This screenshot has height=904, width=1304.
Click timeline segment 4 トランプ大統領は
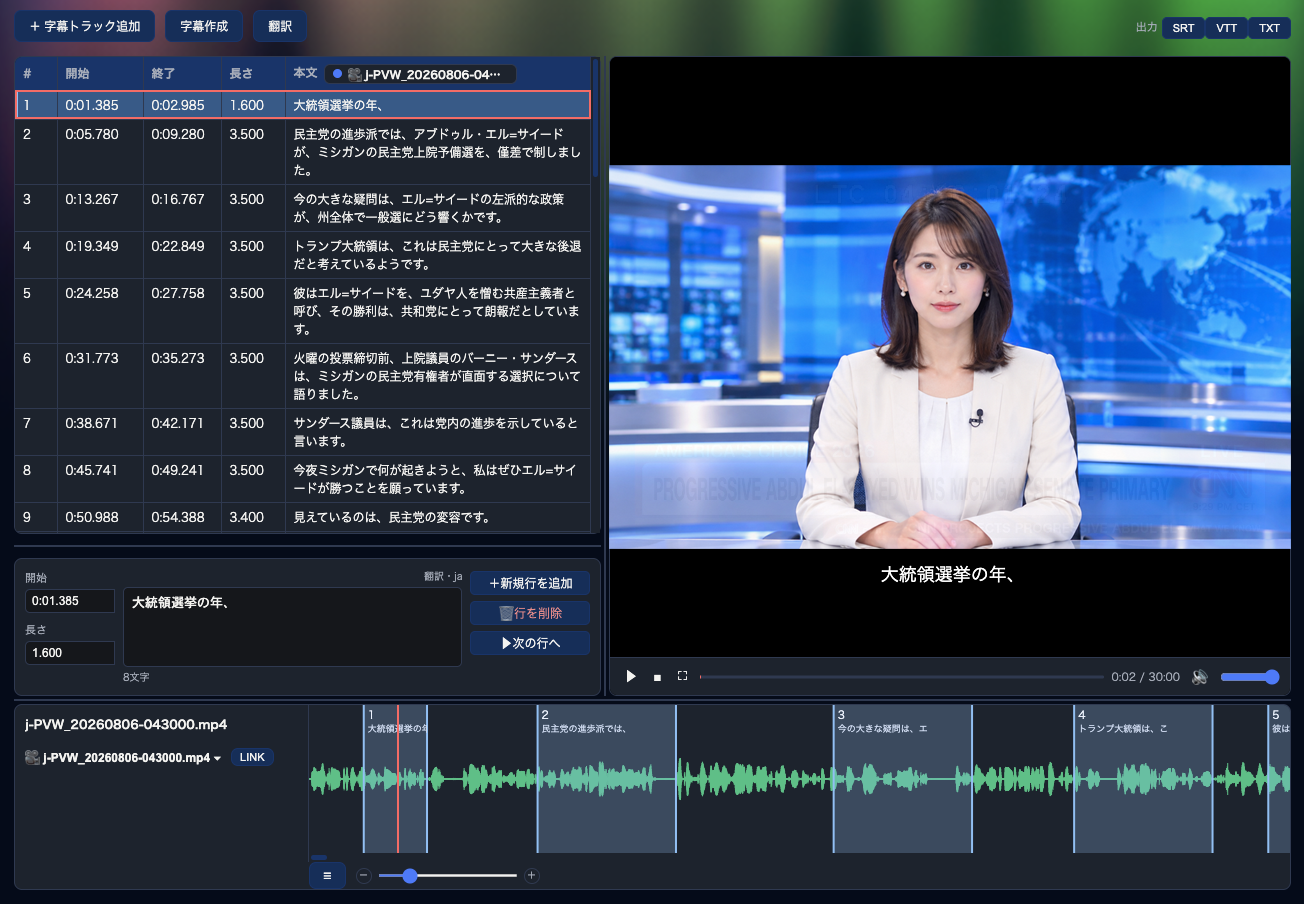pos(1143,779)
